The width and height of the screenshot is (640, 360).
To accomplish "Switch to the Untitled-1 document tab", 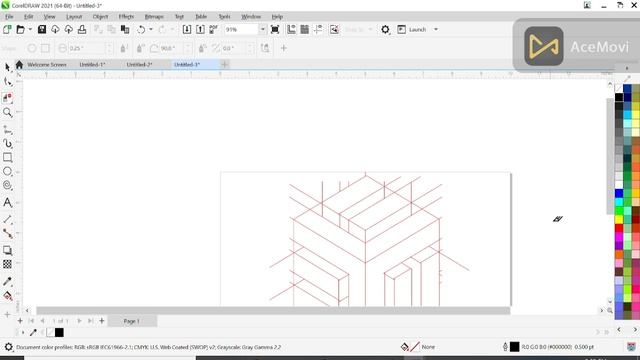I will (x=92, y=64).
